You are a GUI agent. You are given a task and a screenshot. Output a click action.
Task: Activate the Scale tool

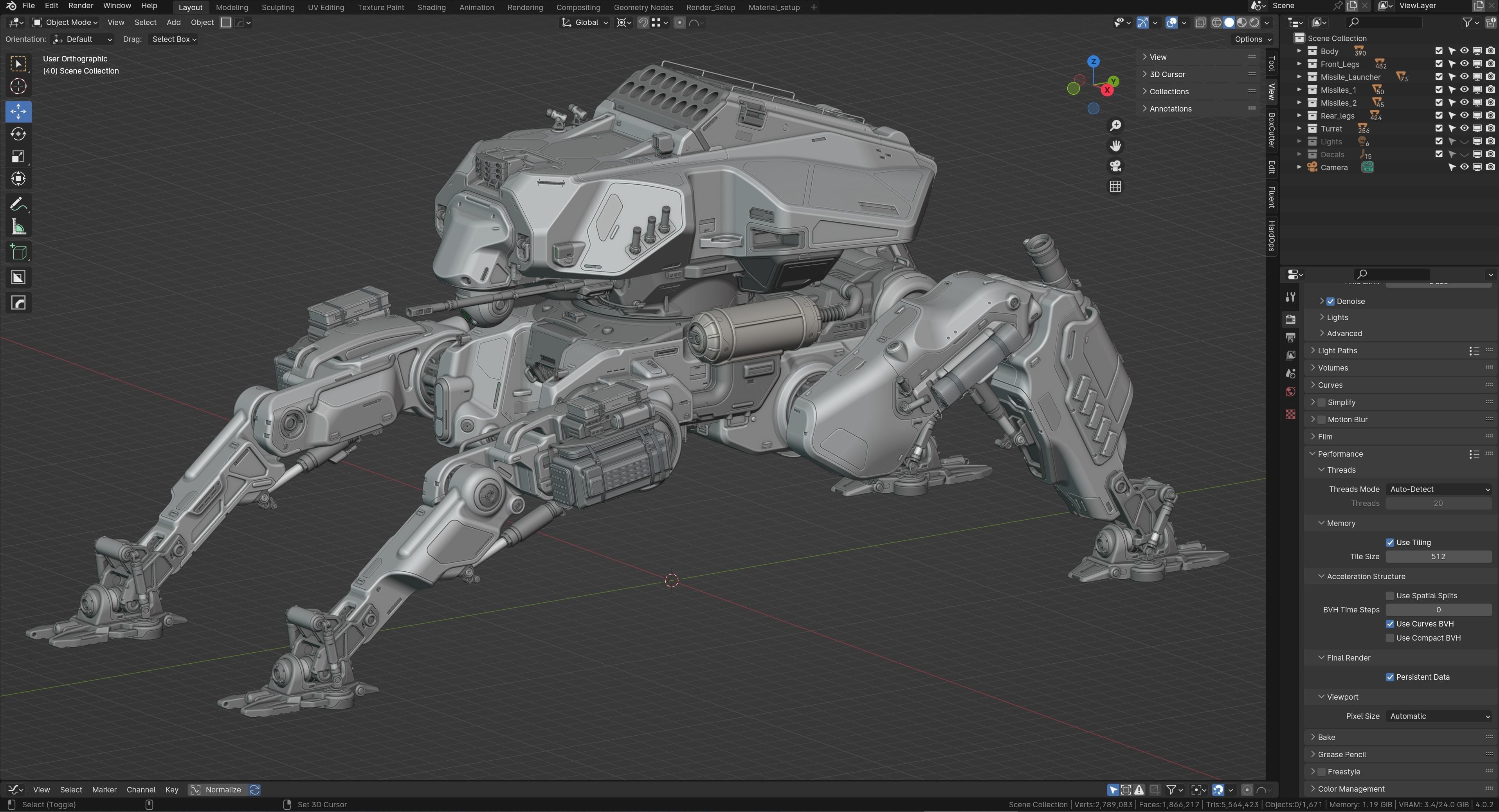point(18,157)
